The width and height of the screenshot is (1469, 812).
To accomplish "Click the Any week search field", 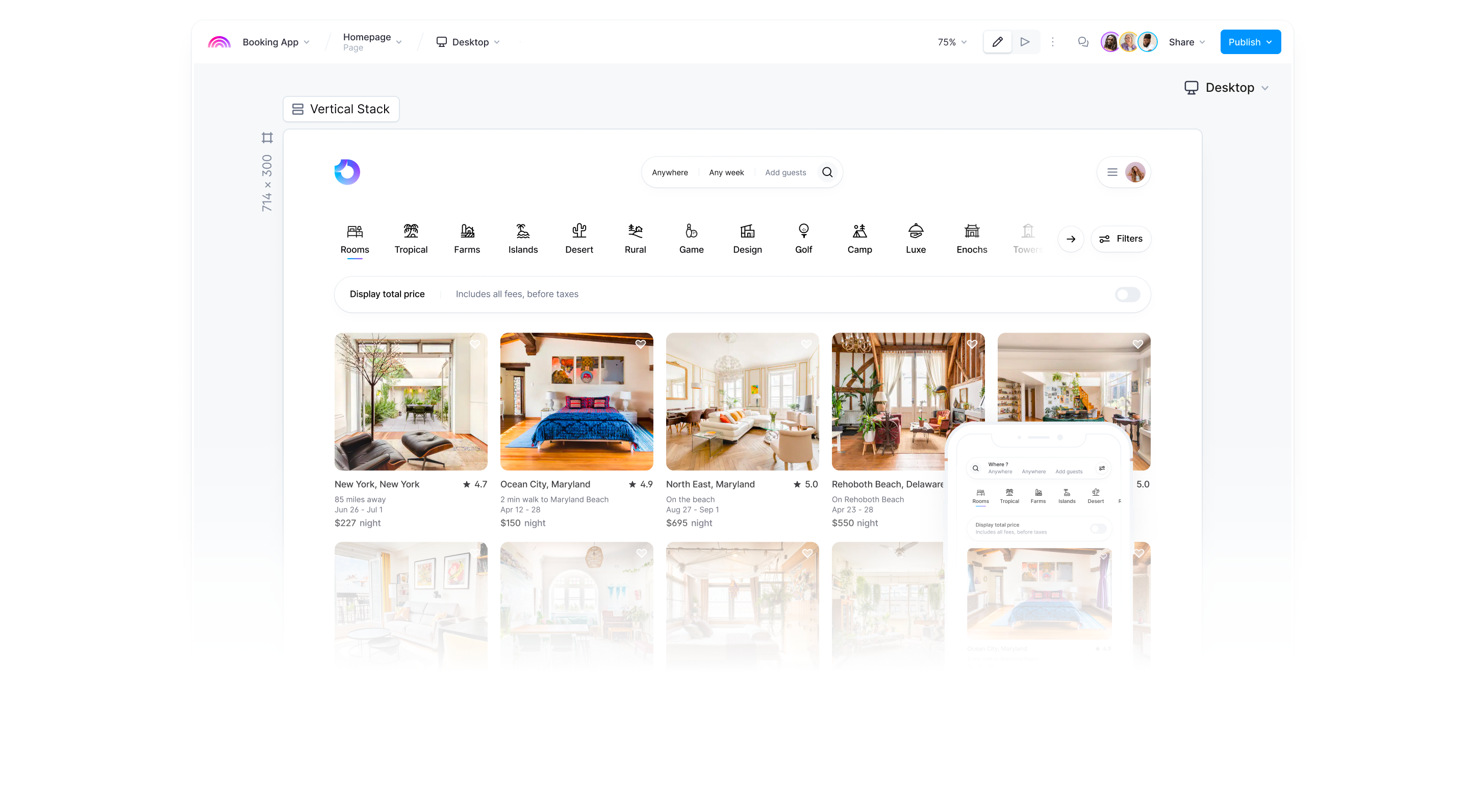I will [x=726, y=173].
